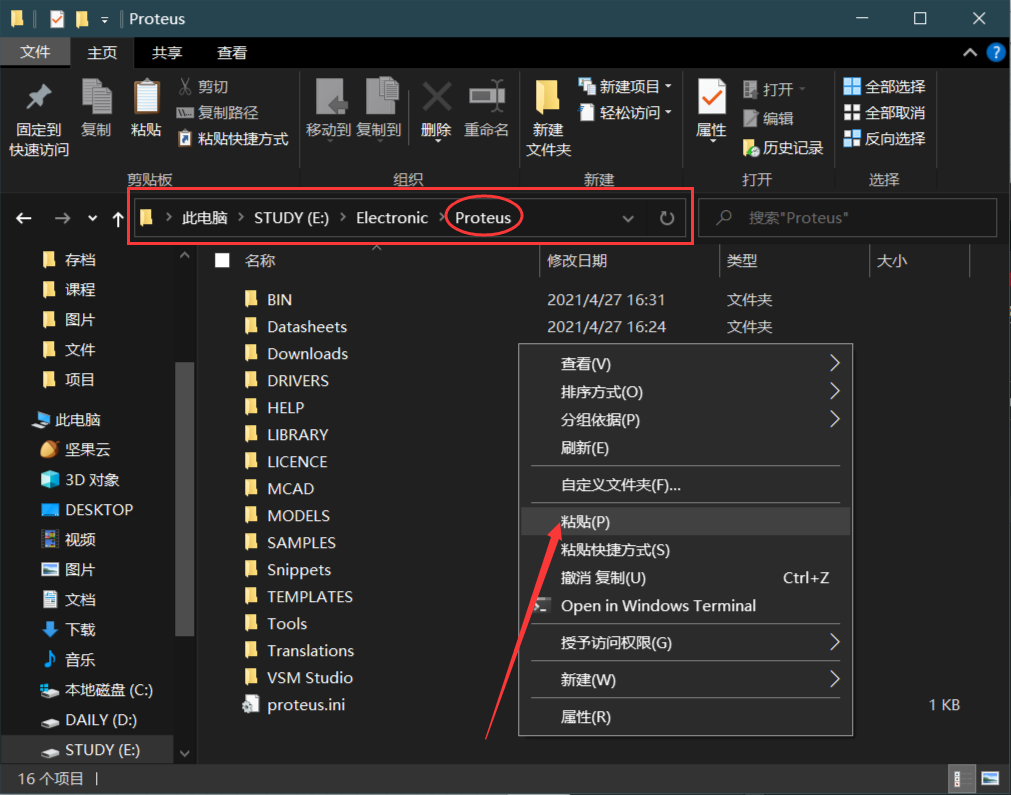Click the Help question mark icon

coord(996,52)
